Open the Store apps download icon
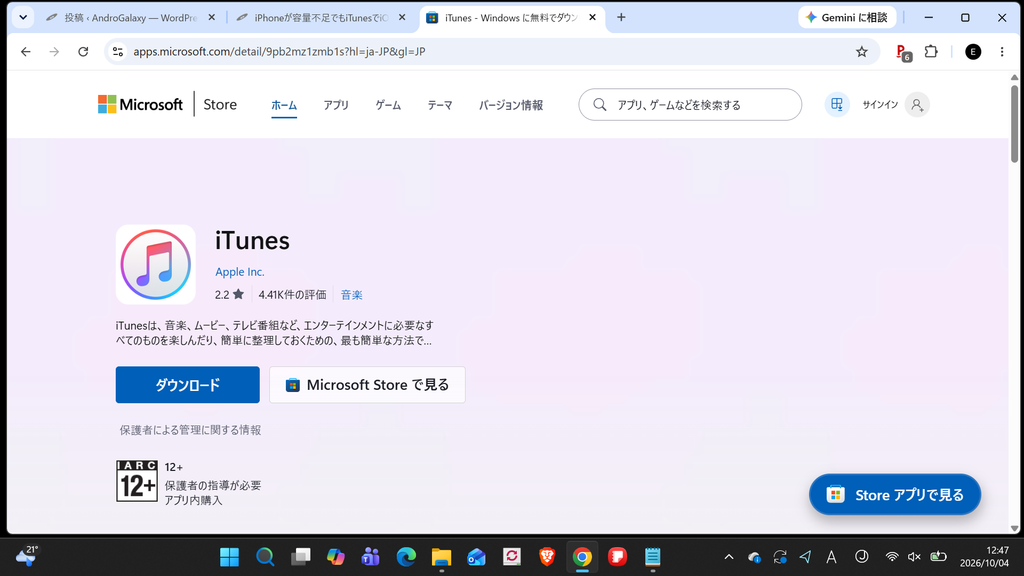The image size is (1024, 576). pyautogui.click(x=837, y=104)
